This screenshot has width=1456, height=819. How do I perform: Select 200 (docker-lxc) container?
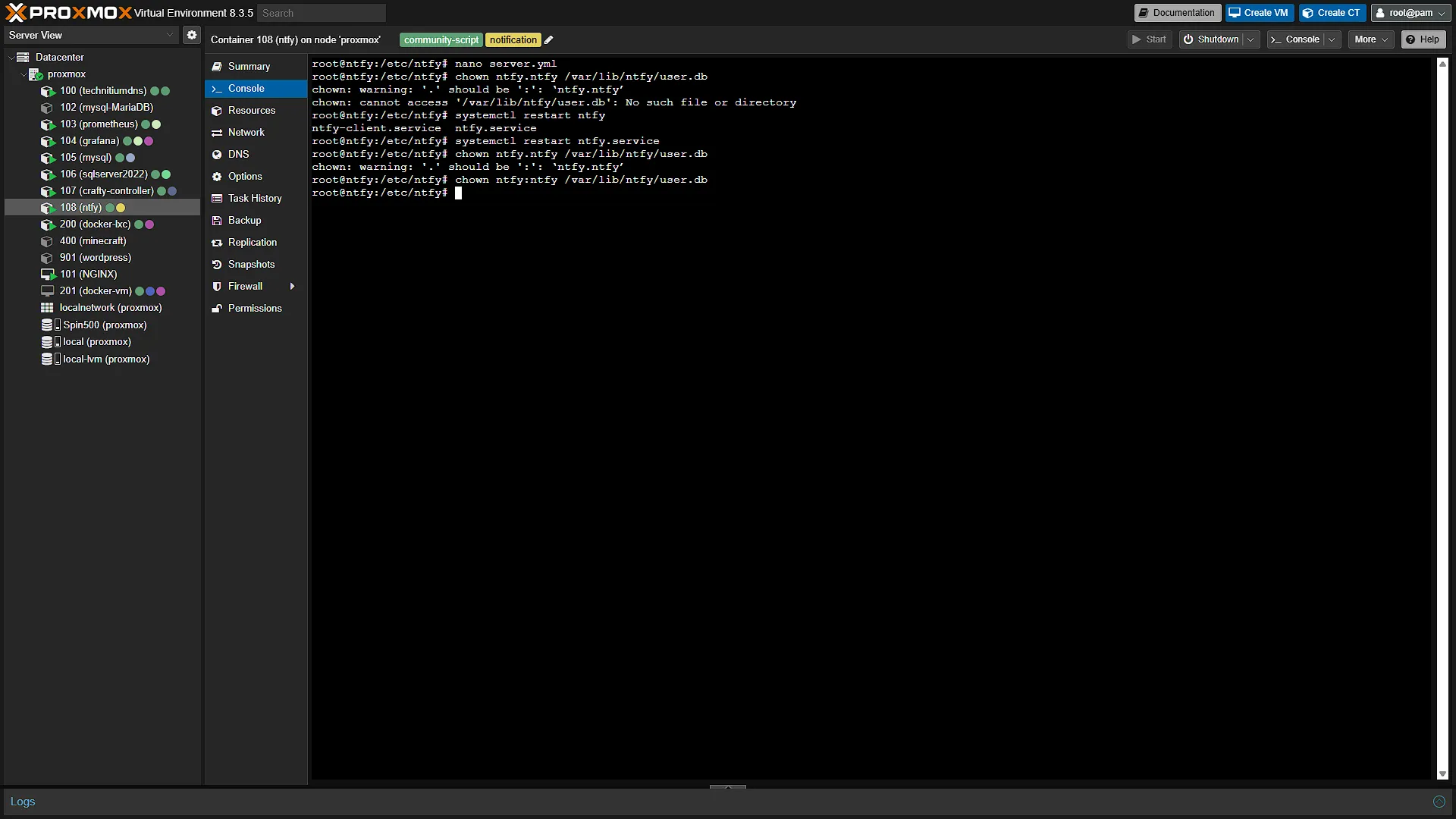pos(102,224)
